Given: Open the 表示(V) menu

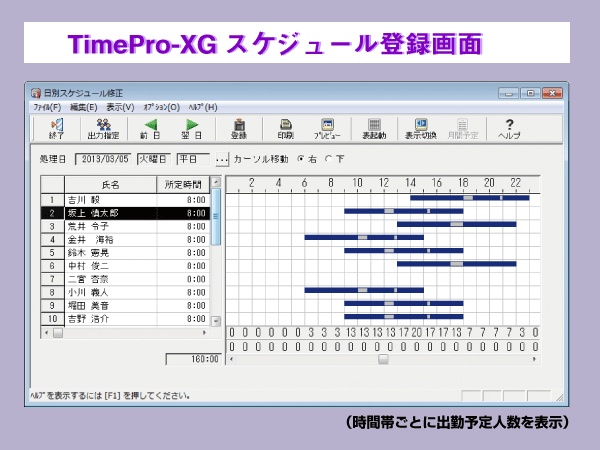Looking at the screenshot, I should [x=120, y=107].
